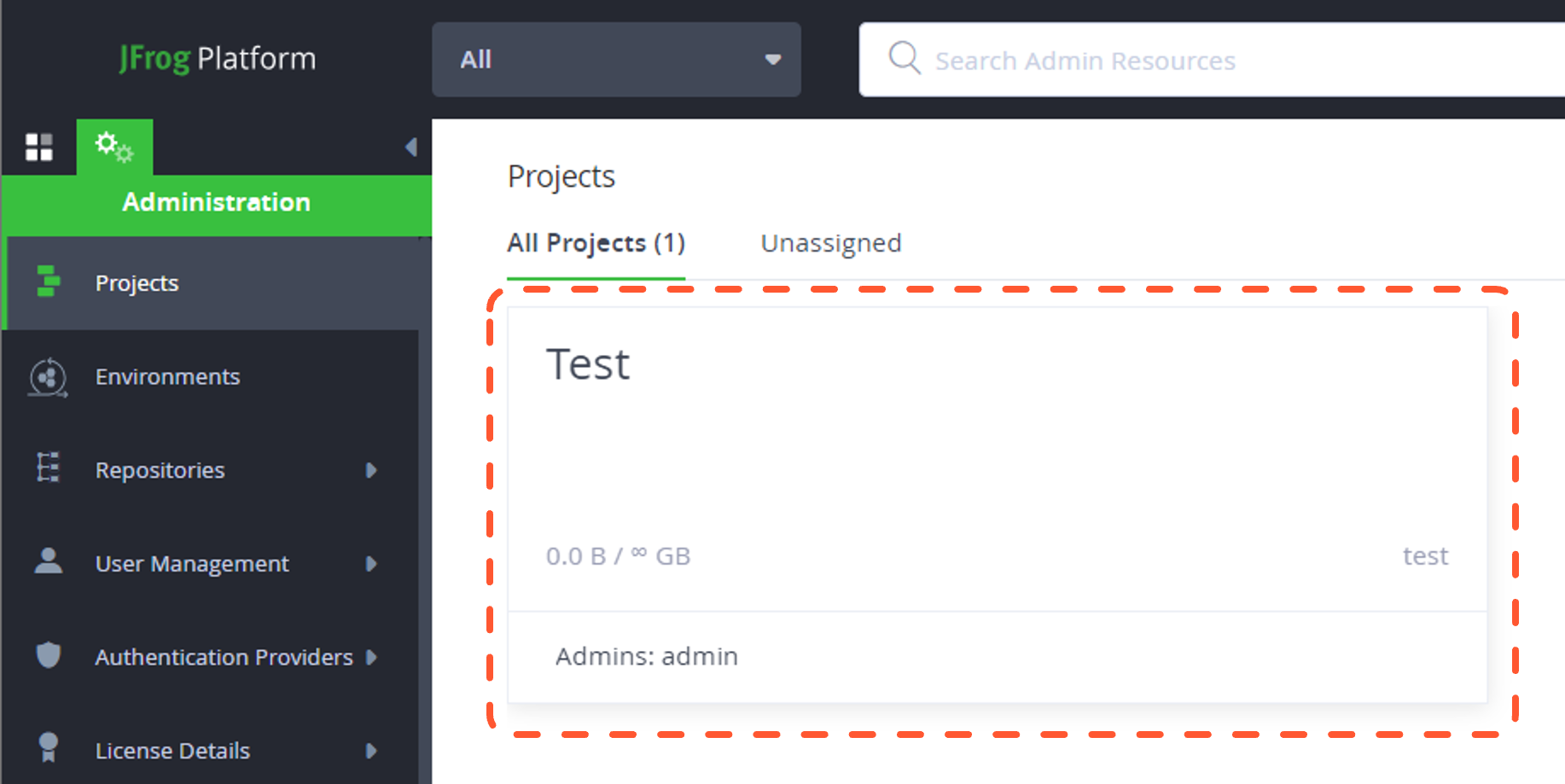This screenshot has height=784, width=1565.
Task: Expand the License Details submenu arrow
Action: point(370,751)
